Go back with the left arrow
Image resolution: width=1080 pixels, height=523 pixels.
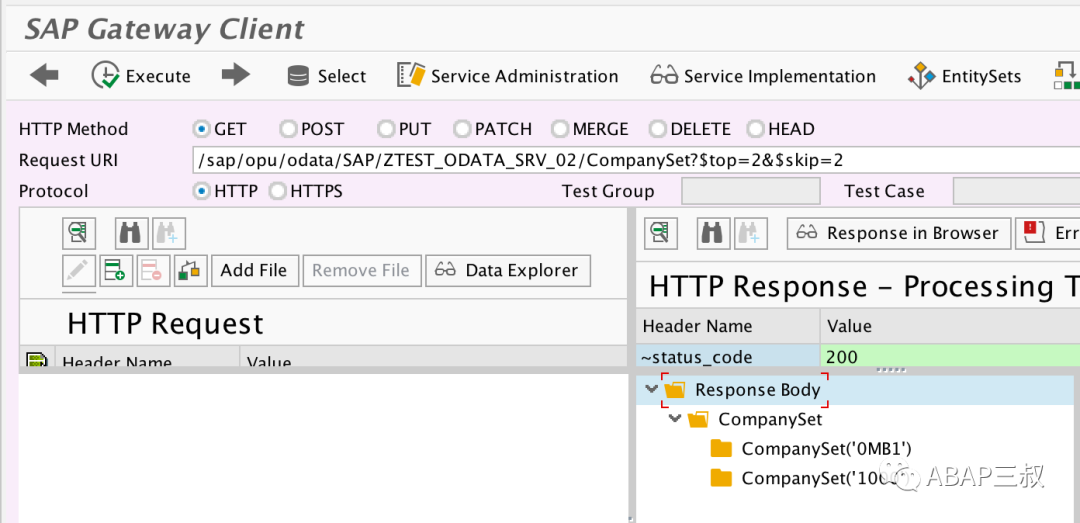(44, 75)
